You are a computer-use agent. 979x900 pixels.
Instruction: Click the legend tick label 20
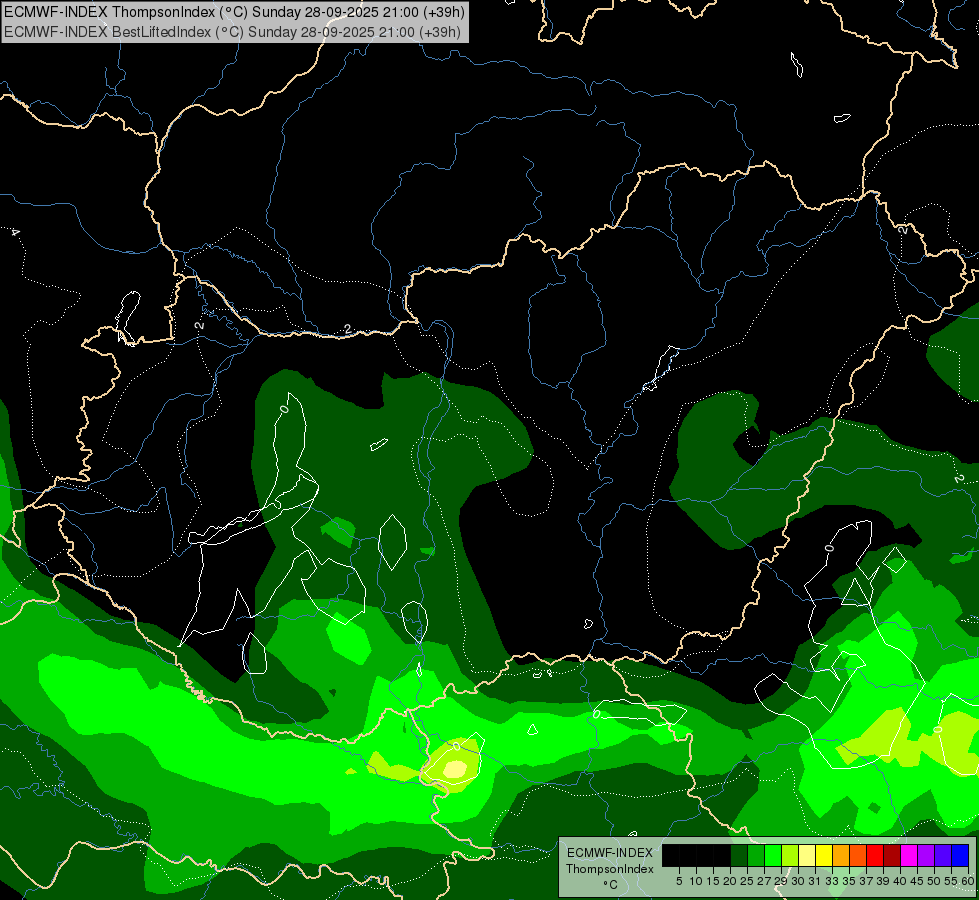(x=730, y=881)
